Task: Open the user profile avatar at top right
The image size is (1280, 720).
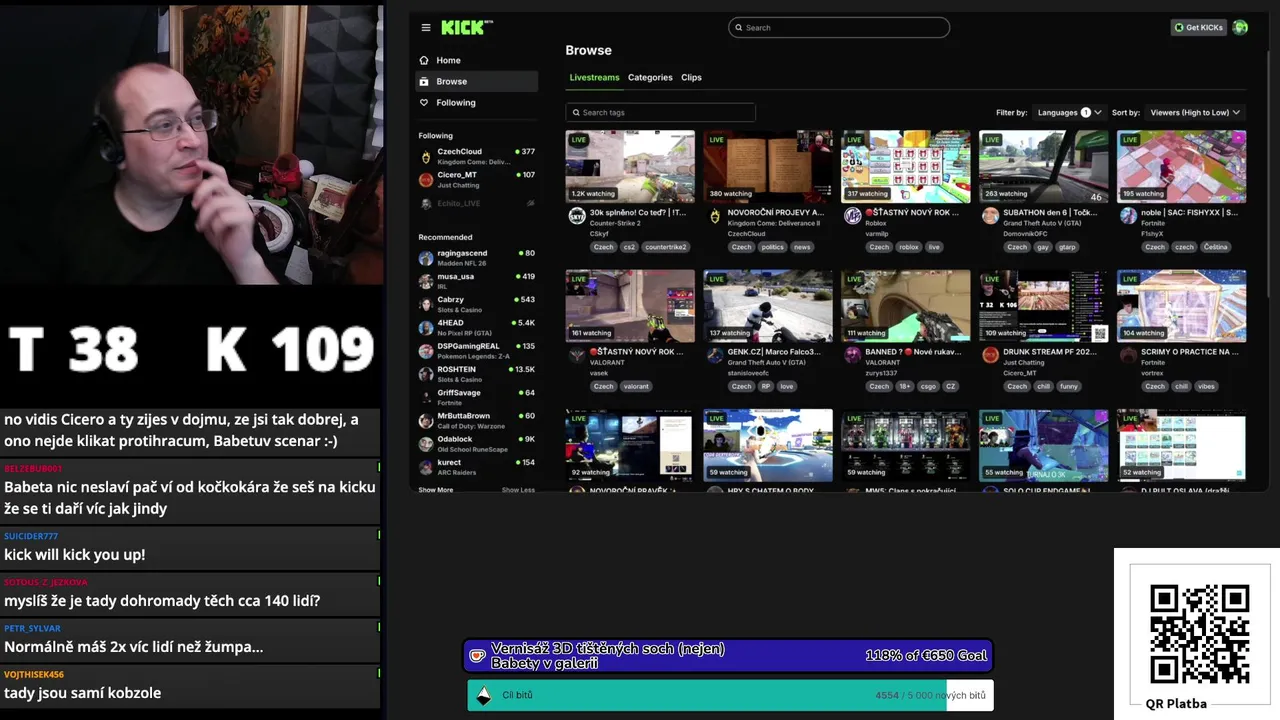Action: [x=1240, y=28]
